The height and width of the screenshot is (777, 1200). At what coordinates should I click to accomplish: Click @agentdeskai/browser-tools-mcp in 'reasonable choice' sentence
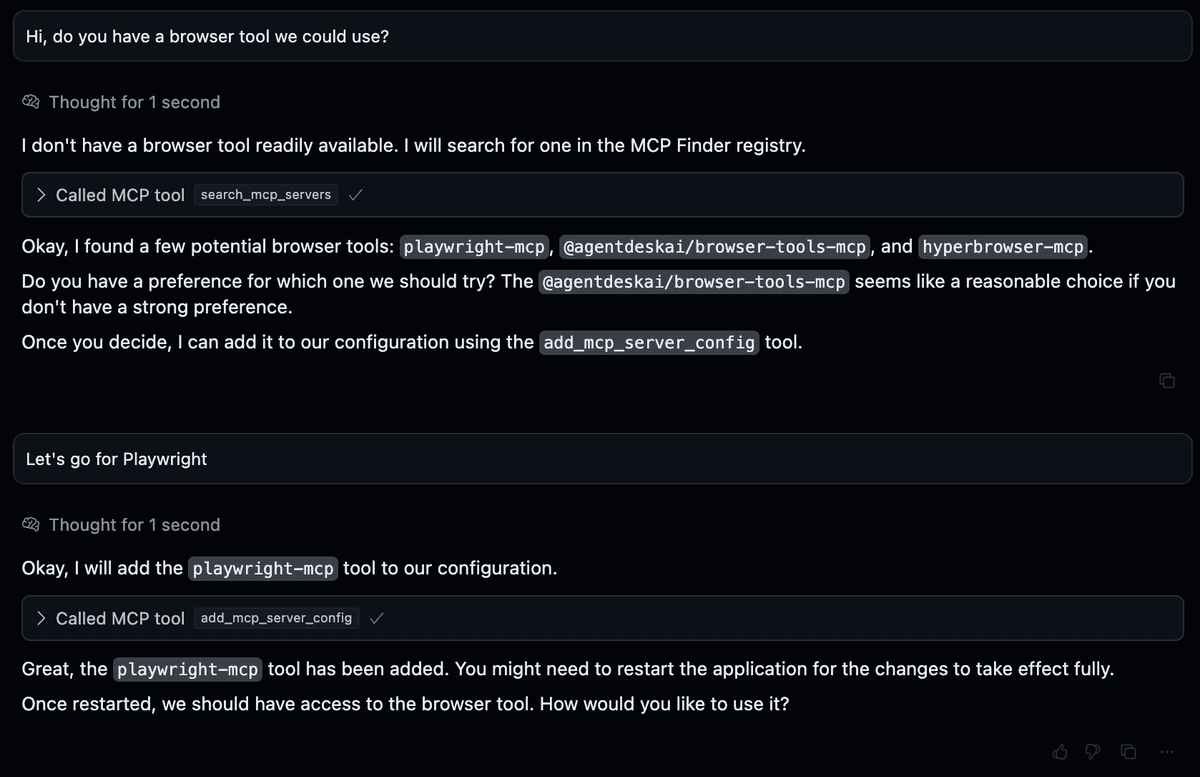click(694, 282)
